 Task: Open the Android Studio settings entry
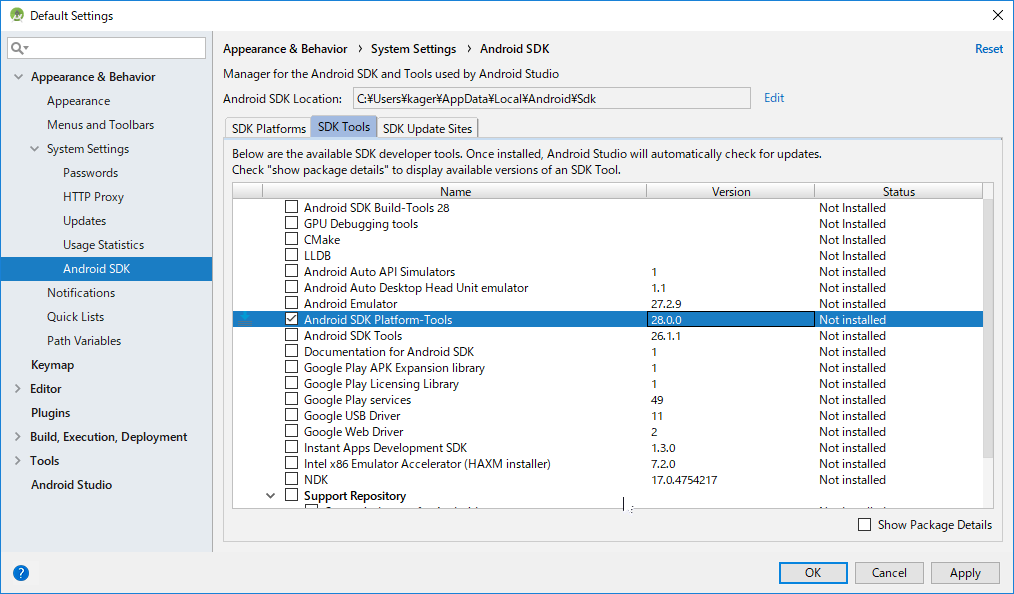point(71,485)
